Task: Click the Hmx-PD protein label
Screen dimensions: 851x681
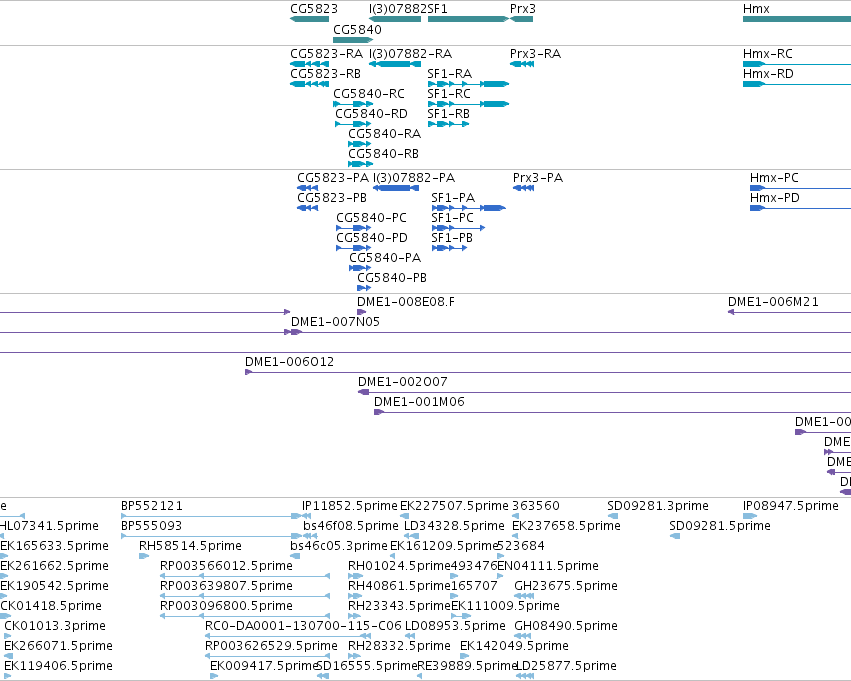Action: click(774, 198)
